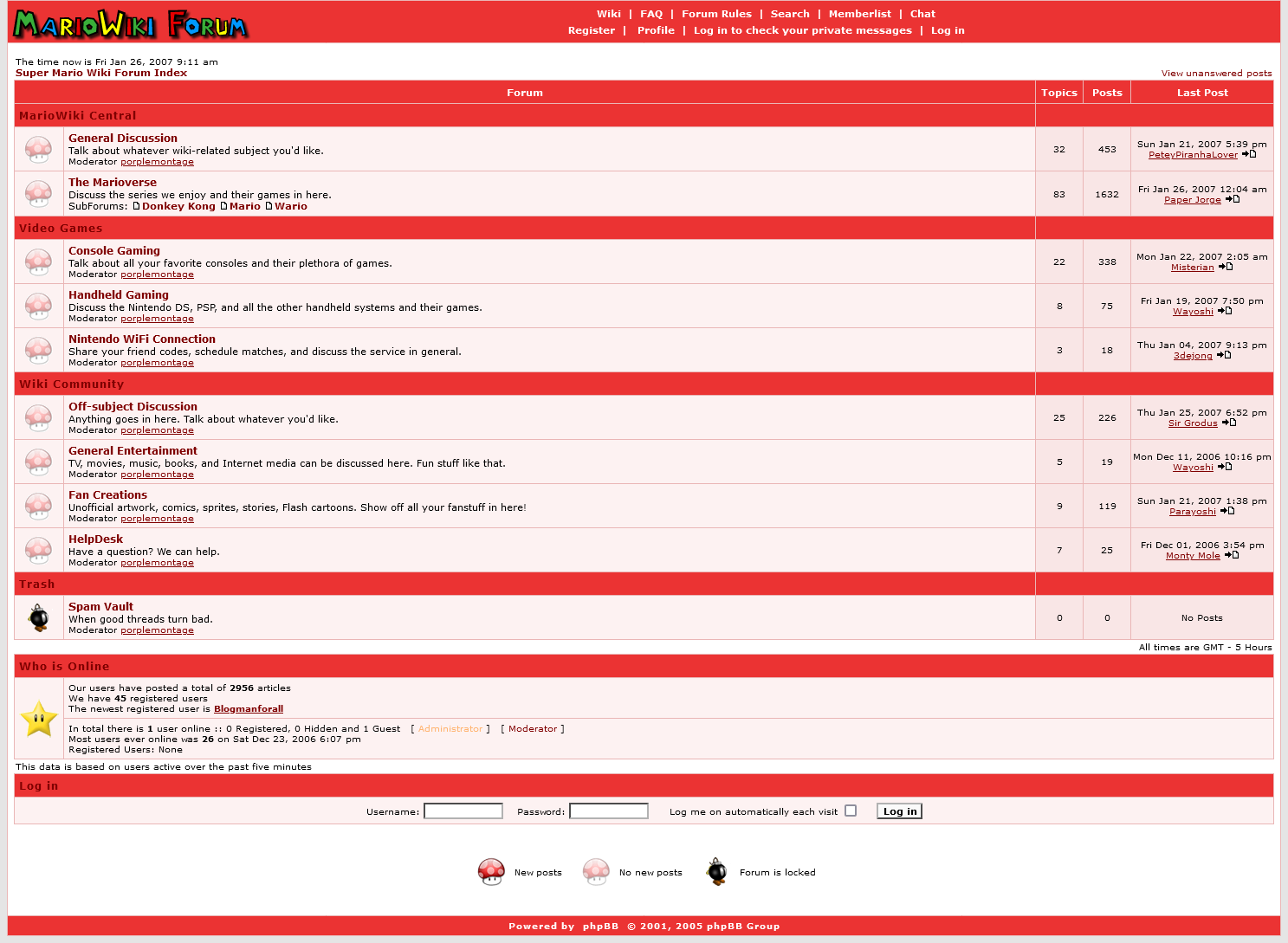View unanswered posts
Image resolution: width=1288 pixels, height=943 pixels.
1216,74
